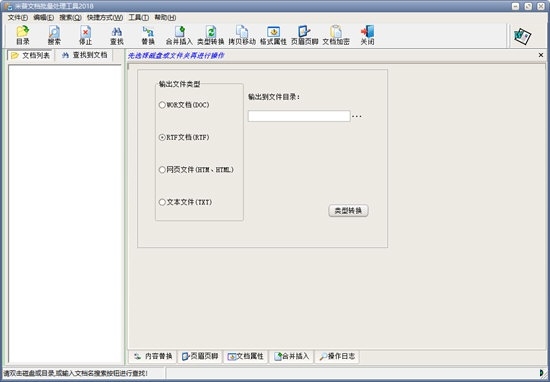Open the 帮助 menu

coord(165,18)
